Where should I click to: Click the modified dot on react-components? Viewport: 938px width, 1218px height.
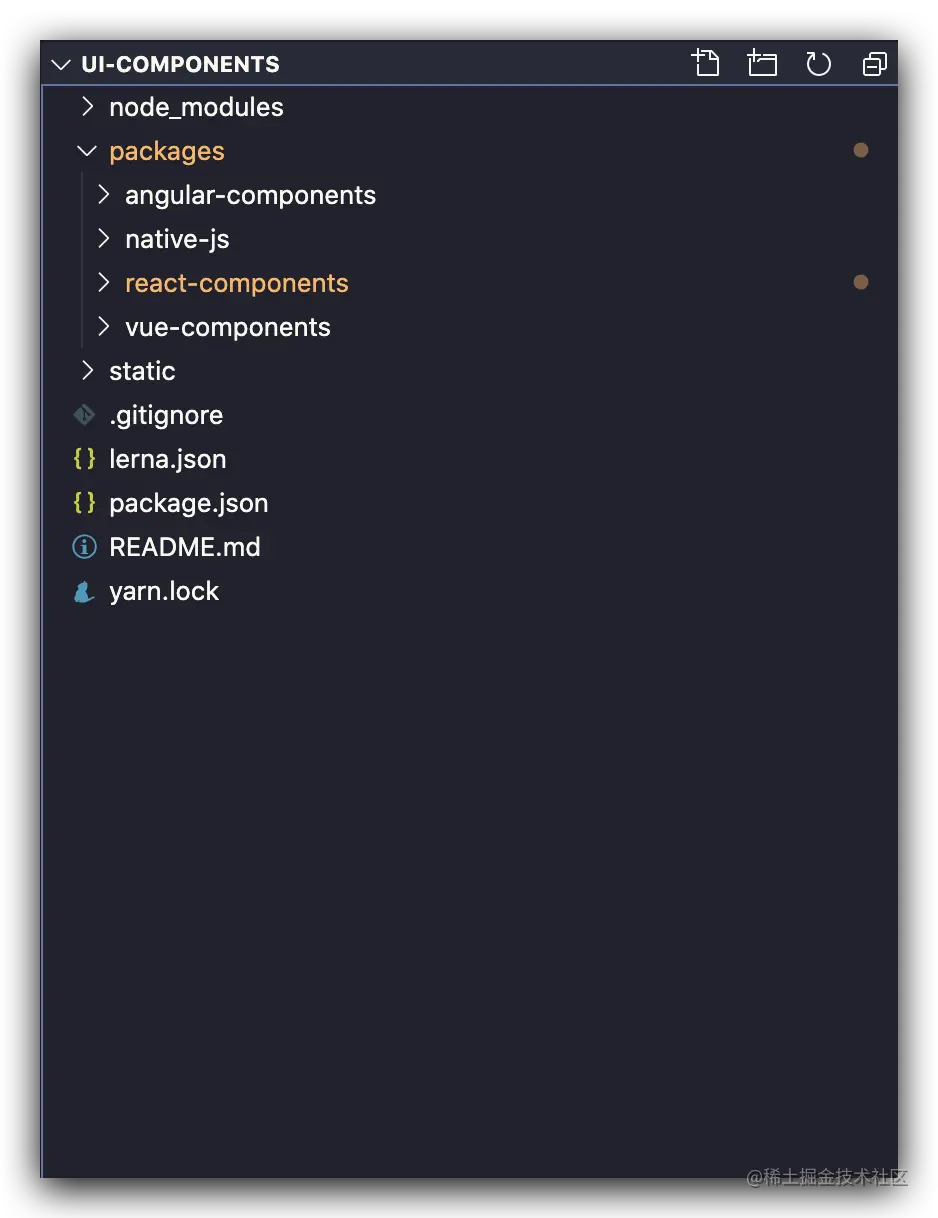[860, 283]
